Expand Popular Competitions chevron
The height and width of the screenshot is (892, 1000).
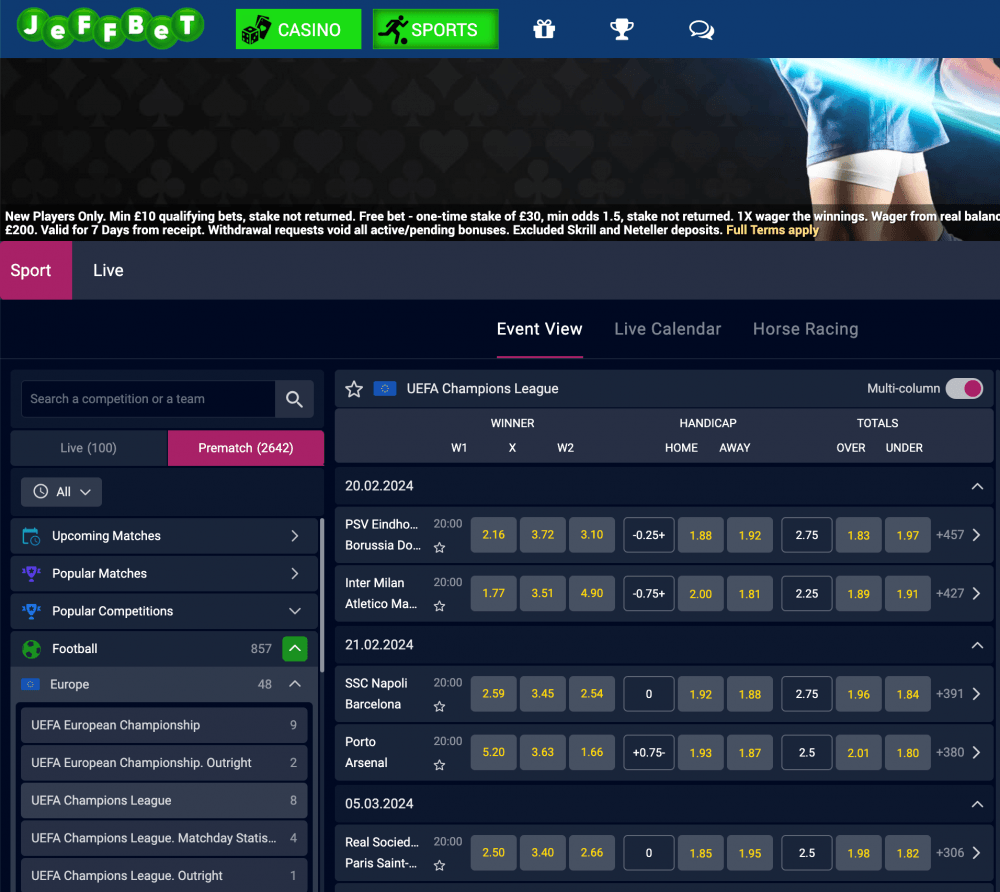point(295,611)
